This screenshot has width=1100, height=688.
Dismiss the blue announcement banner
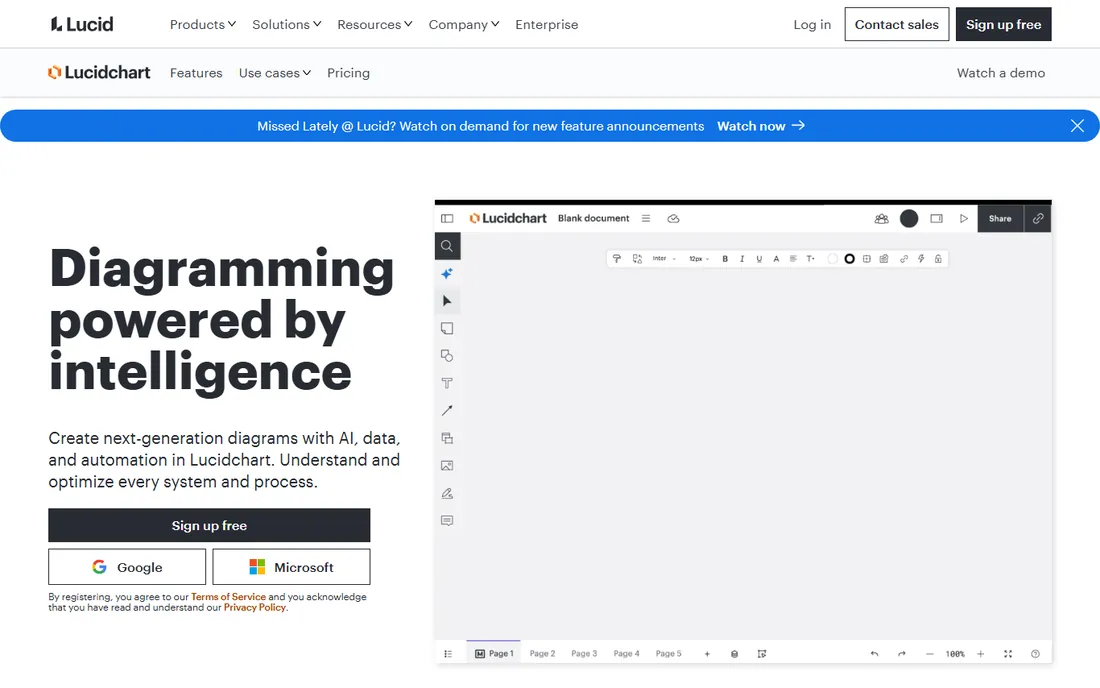(x=1077, y=126)
